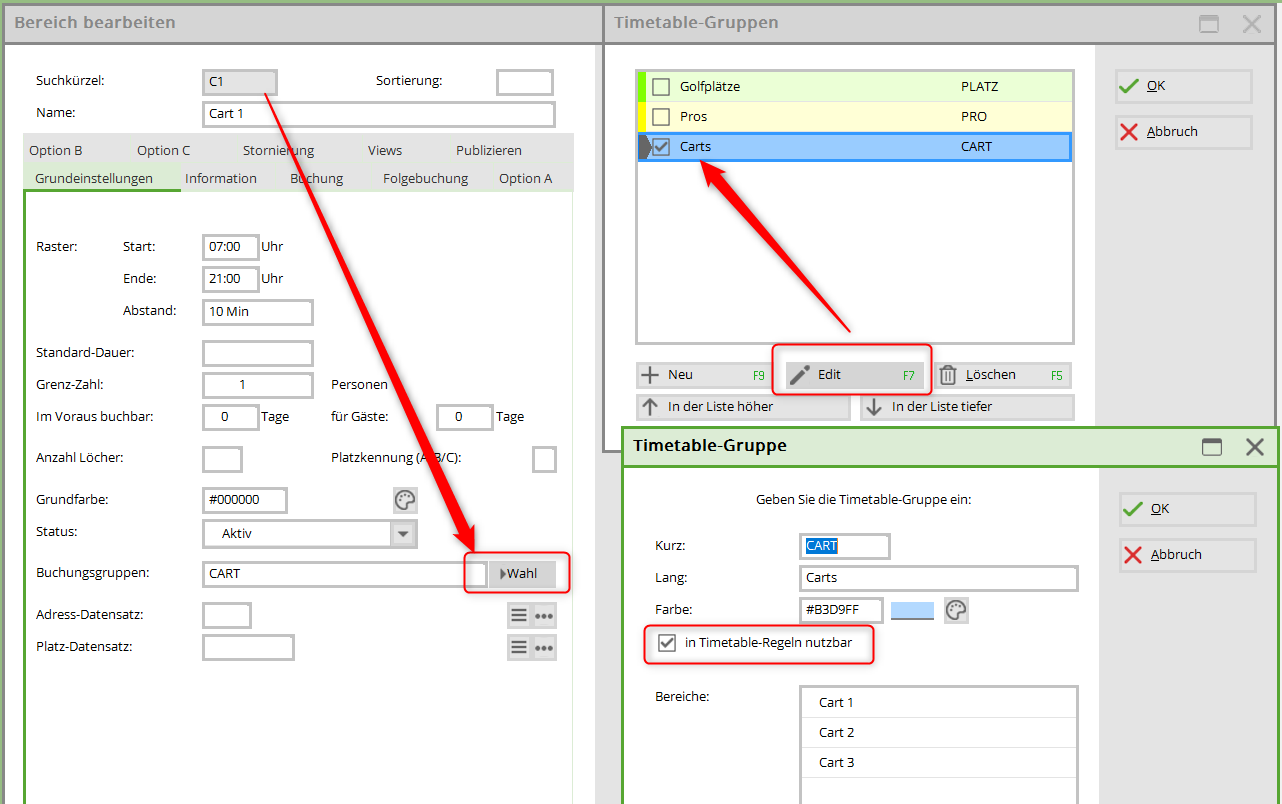Expand the Status dropdown showing Aktiv
The height and width of the screenshot is (804, 1282).
(402, 534)
